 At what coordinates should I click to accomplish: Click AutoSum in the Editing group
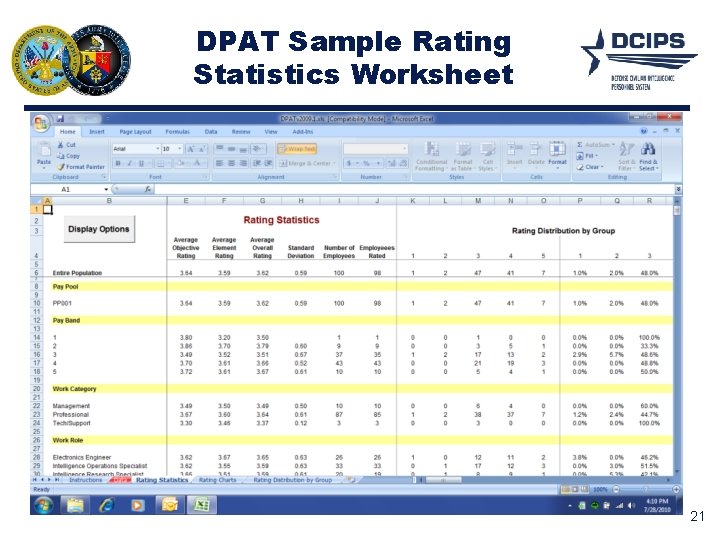596,145
